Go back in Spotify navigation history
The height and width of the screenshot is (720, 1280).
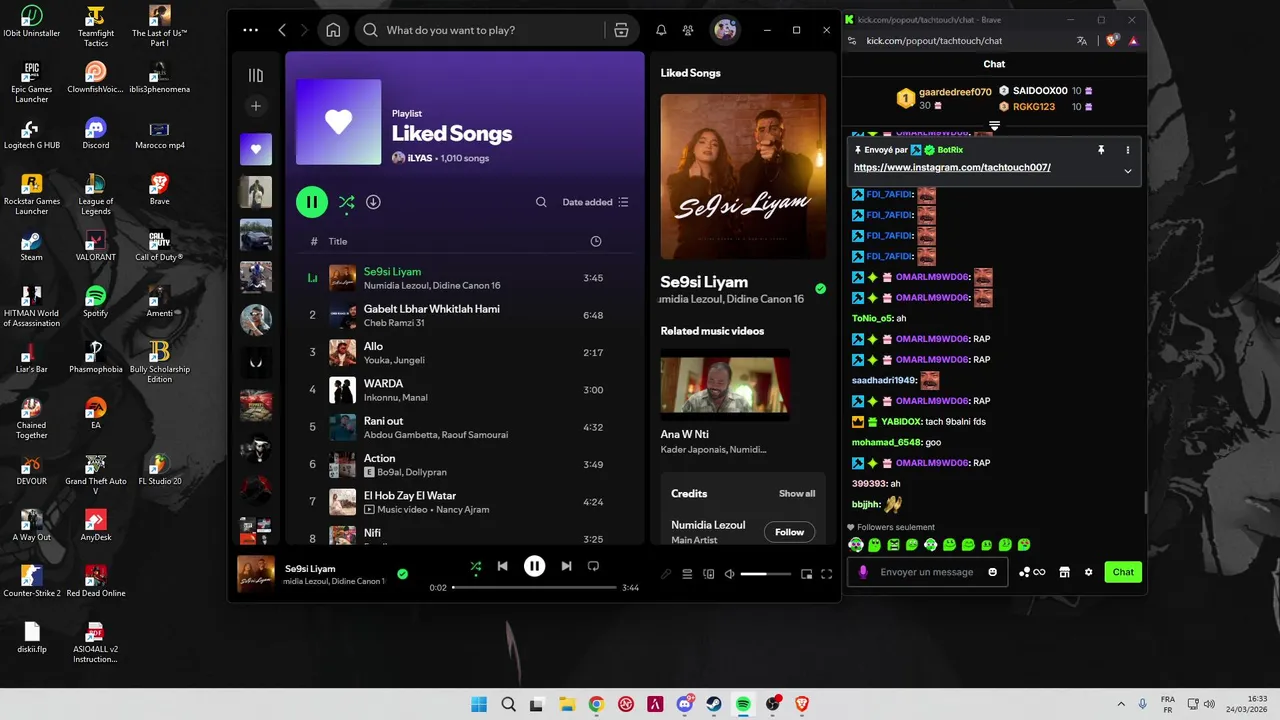click(x=282, y=30)
